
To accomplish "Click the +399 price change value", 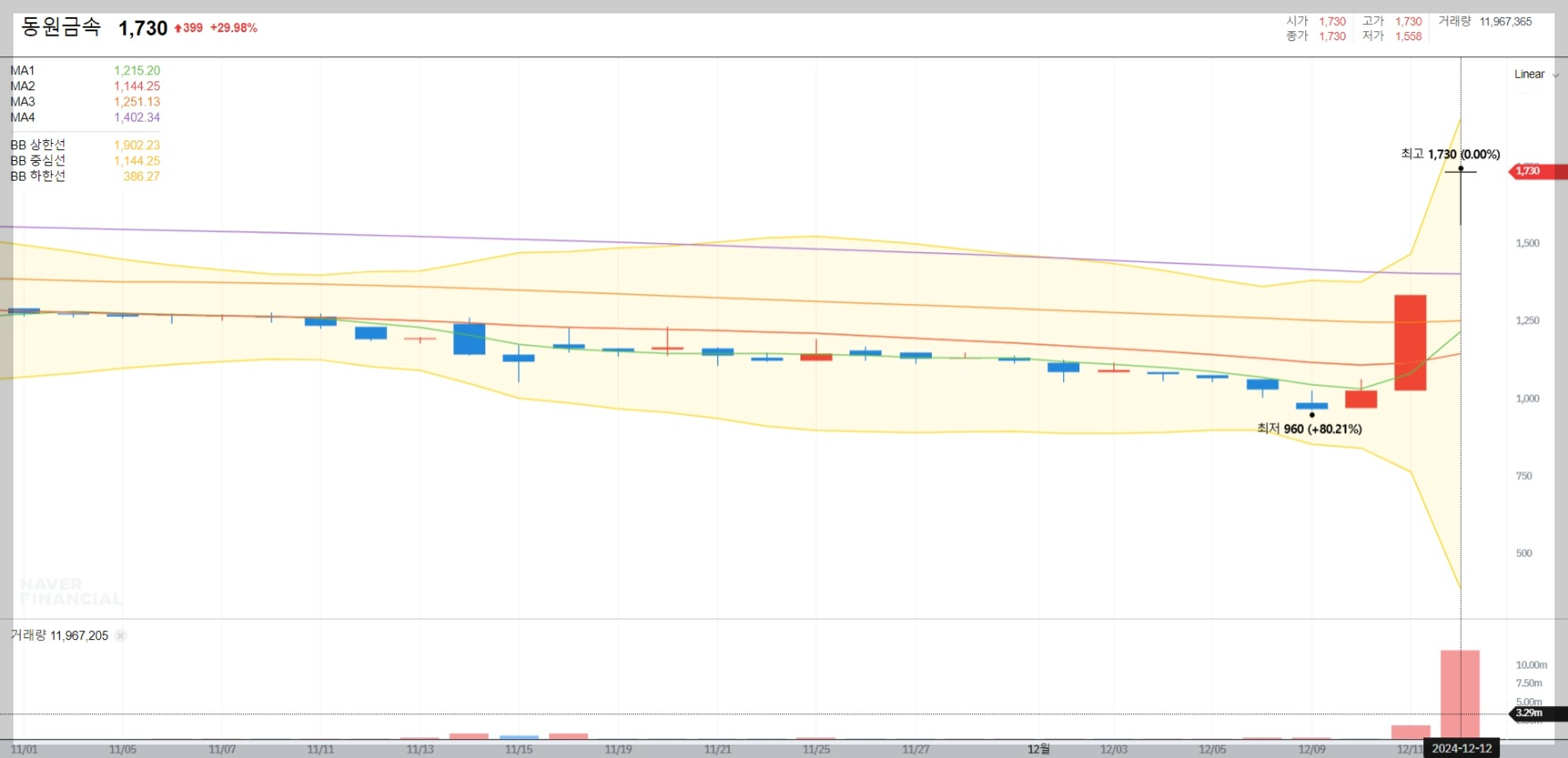I will [x=189, y=28].
